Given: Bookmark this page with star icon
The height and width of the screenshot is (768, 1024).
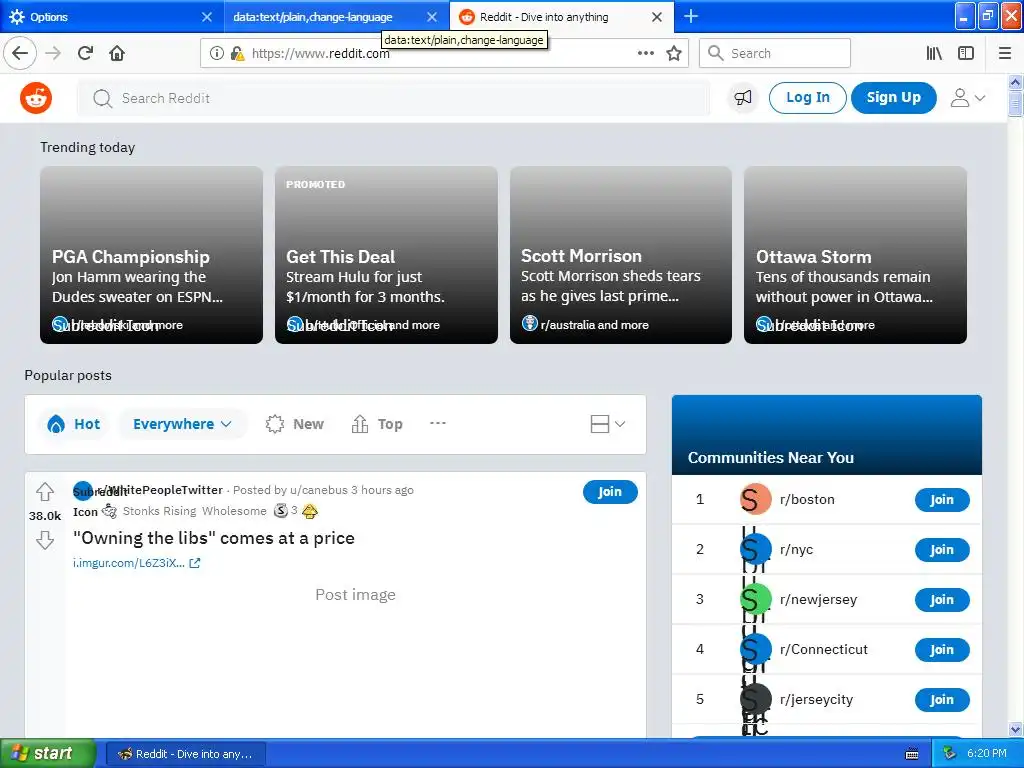Looking at the screenshot, I should pyautogui.click(x=674, y=53).
